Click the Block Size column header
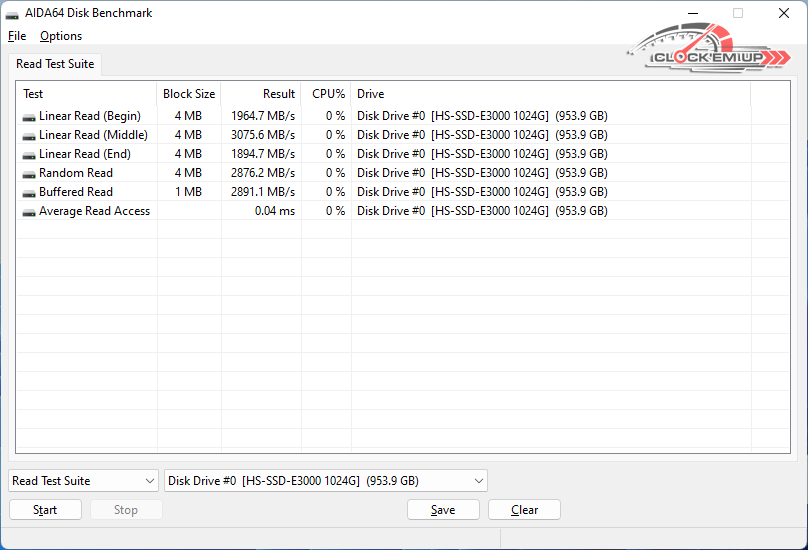Viewport: 808px width, 550px height. (x=189, y=94)
